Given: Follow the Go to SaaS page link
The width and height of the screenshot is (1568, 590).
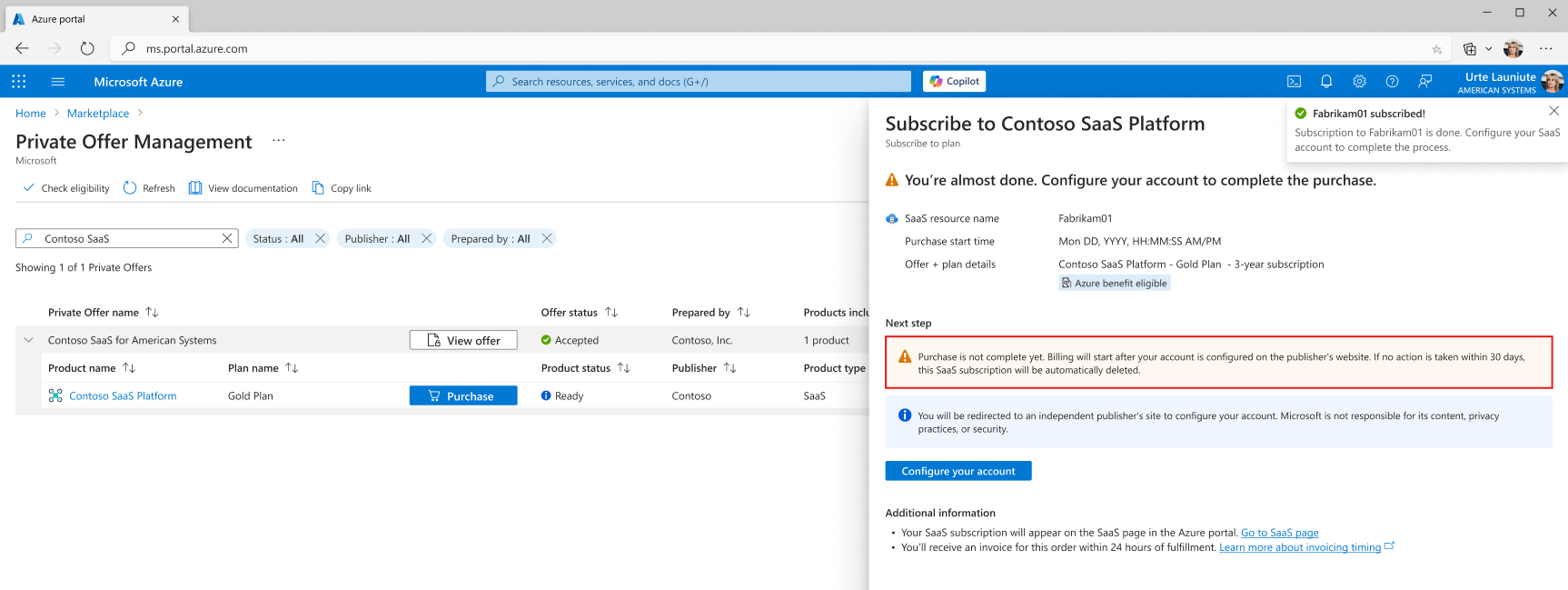Looking at the screenshot, I should tap(1279, 533).
